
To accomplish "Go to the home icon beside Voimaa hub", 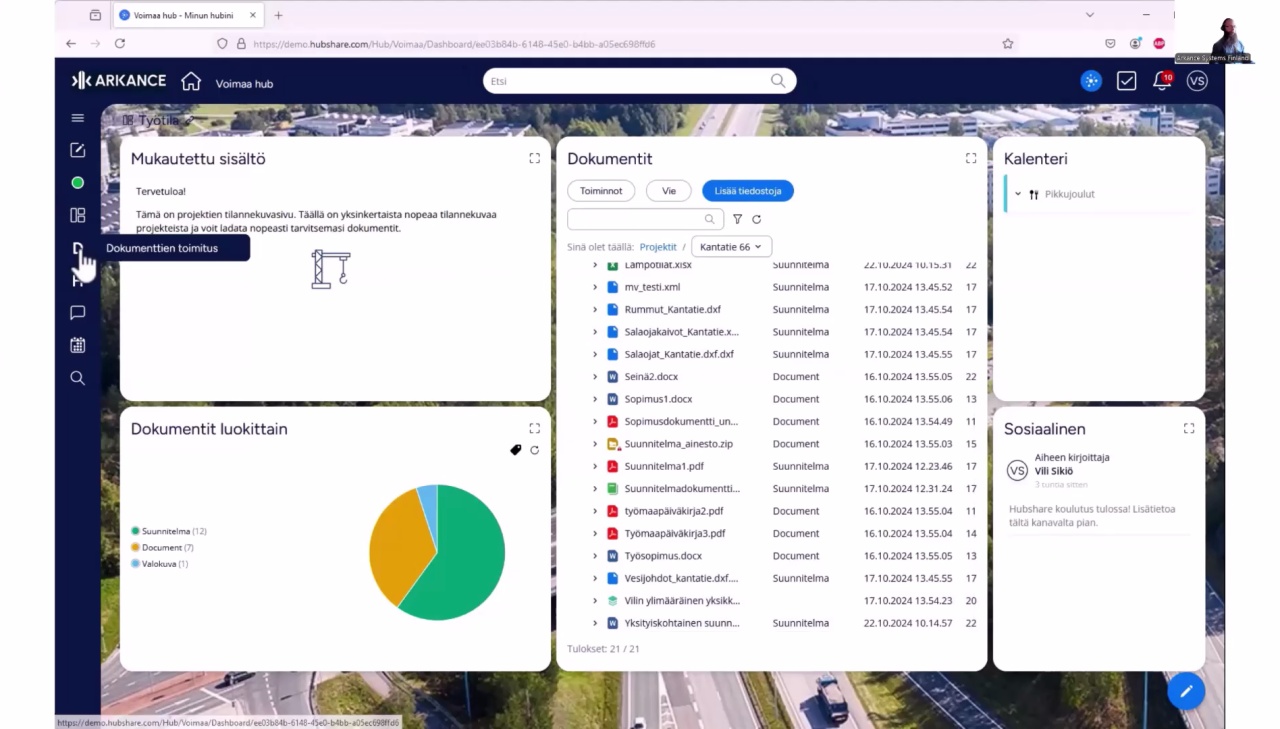I will [191, 82].
